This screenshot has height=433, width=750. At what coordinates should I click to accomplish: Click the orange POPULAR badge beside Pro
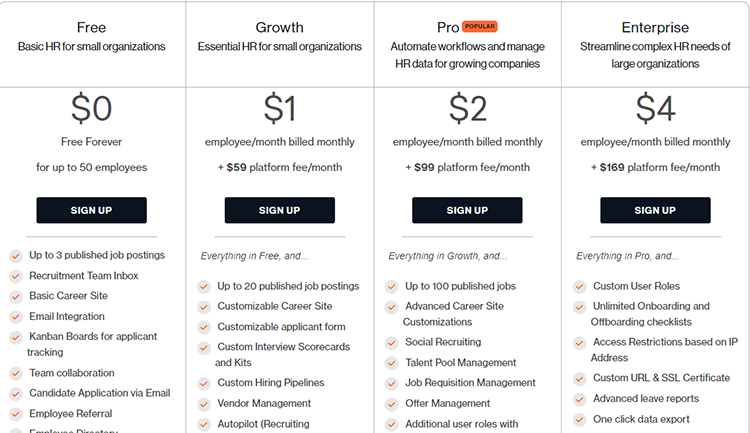click(480, 26)
